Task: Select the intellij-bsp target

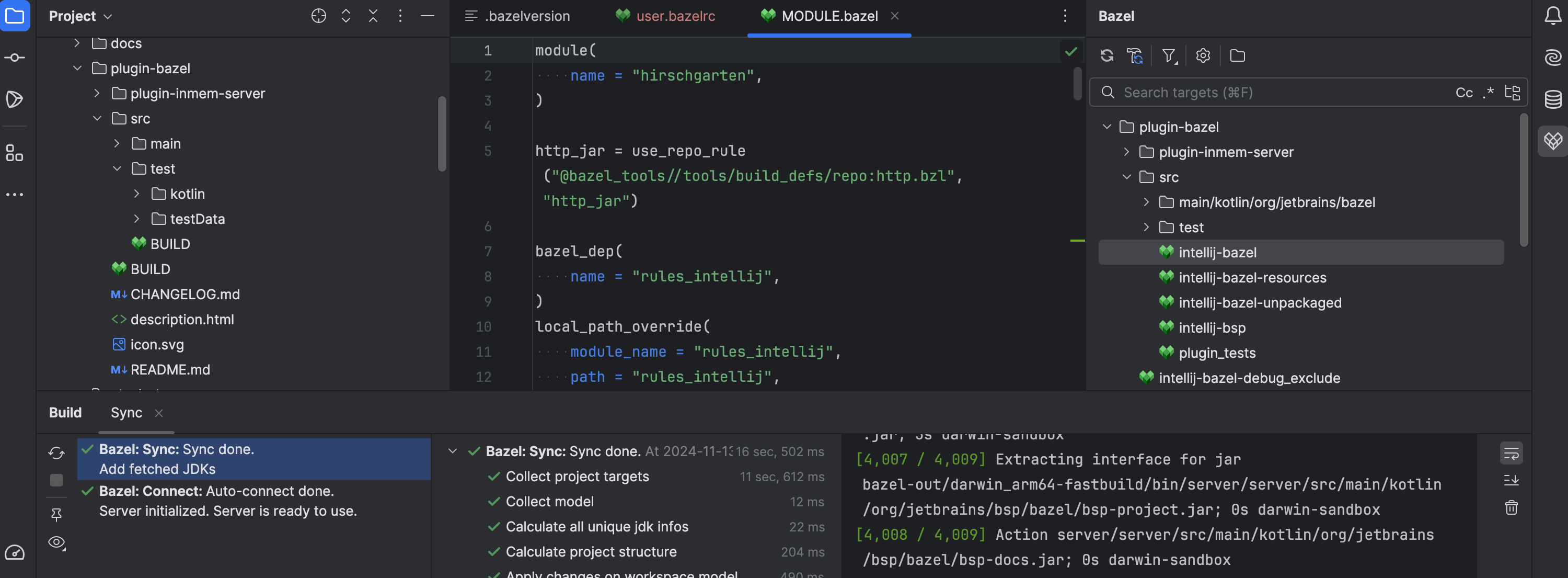Action: [x=1212, y=327]
